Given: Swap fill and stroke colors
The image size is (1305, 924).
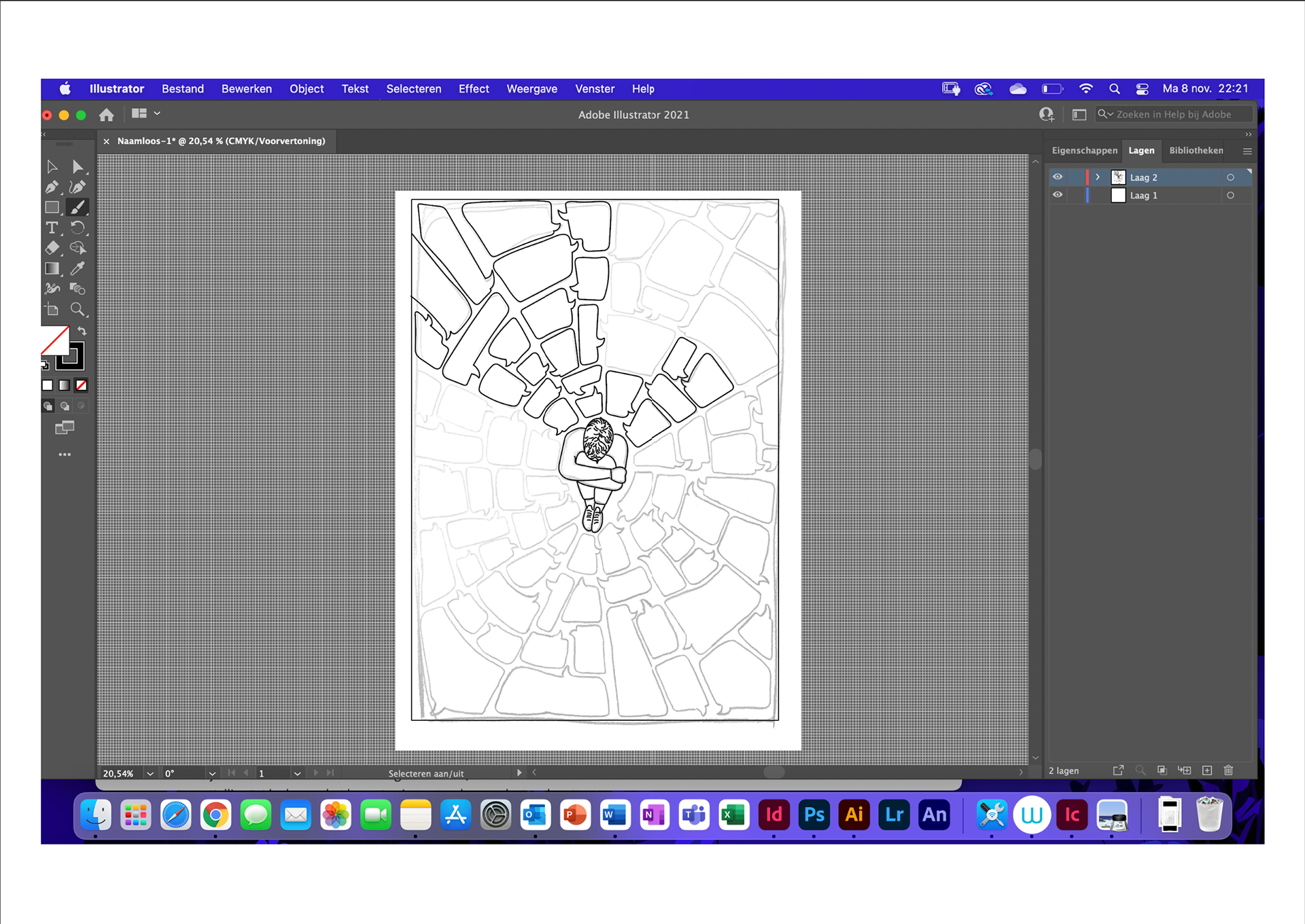Looking at the screenshot, I should point(82,331).
